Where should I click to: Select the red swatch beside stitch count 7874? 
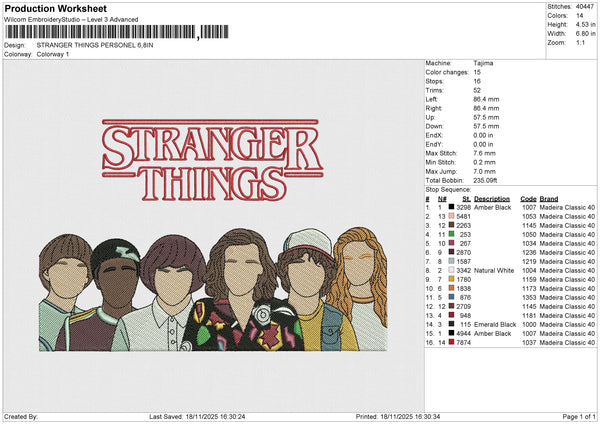click(451, 342)
